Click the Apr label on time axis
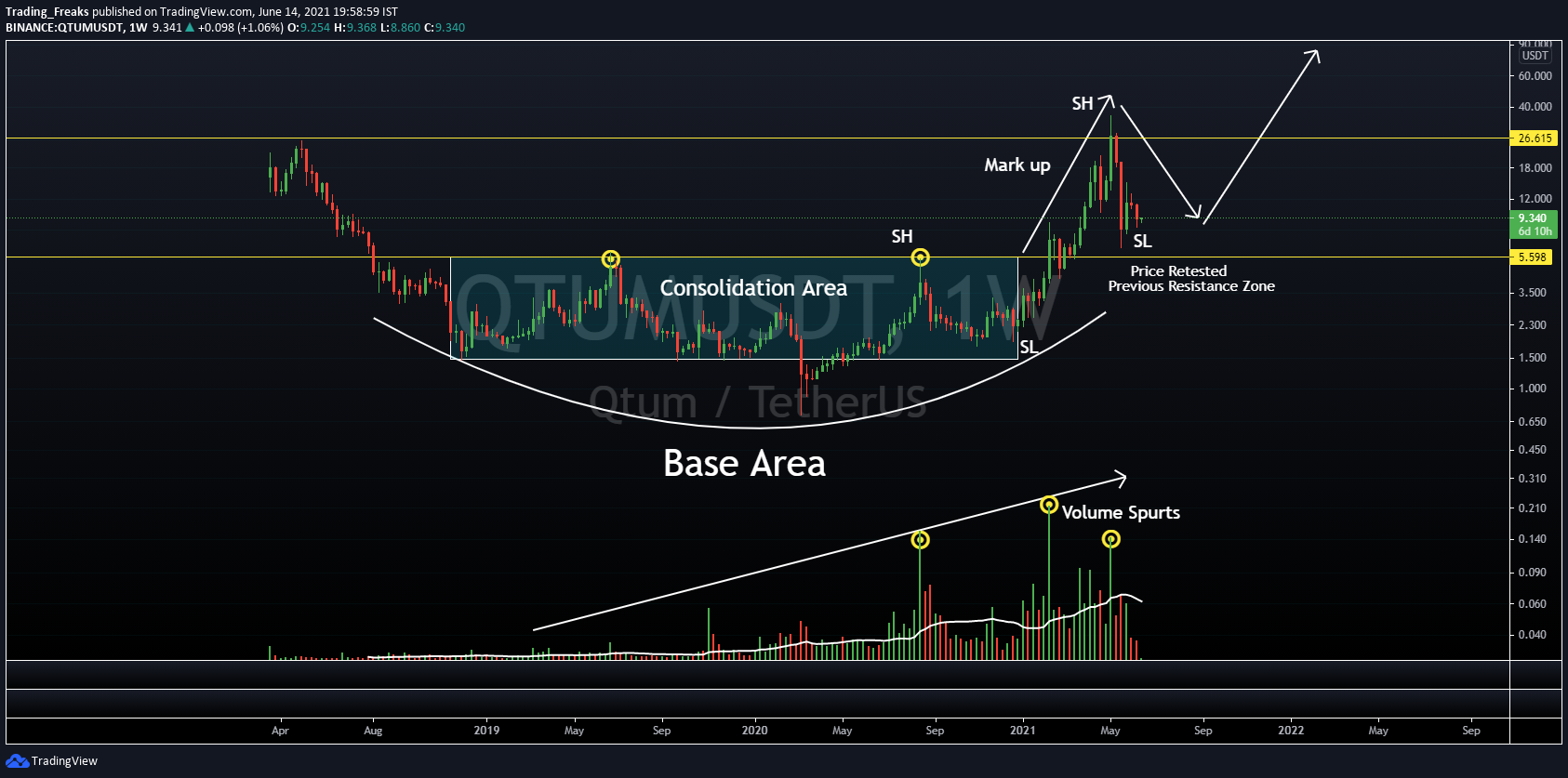The height and width of the screenshot is (778, 1568). tap(280, 731)
